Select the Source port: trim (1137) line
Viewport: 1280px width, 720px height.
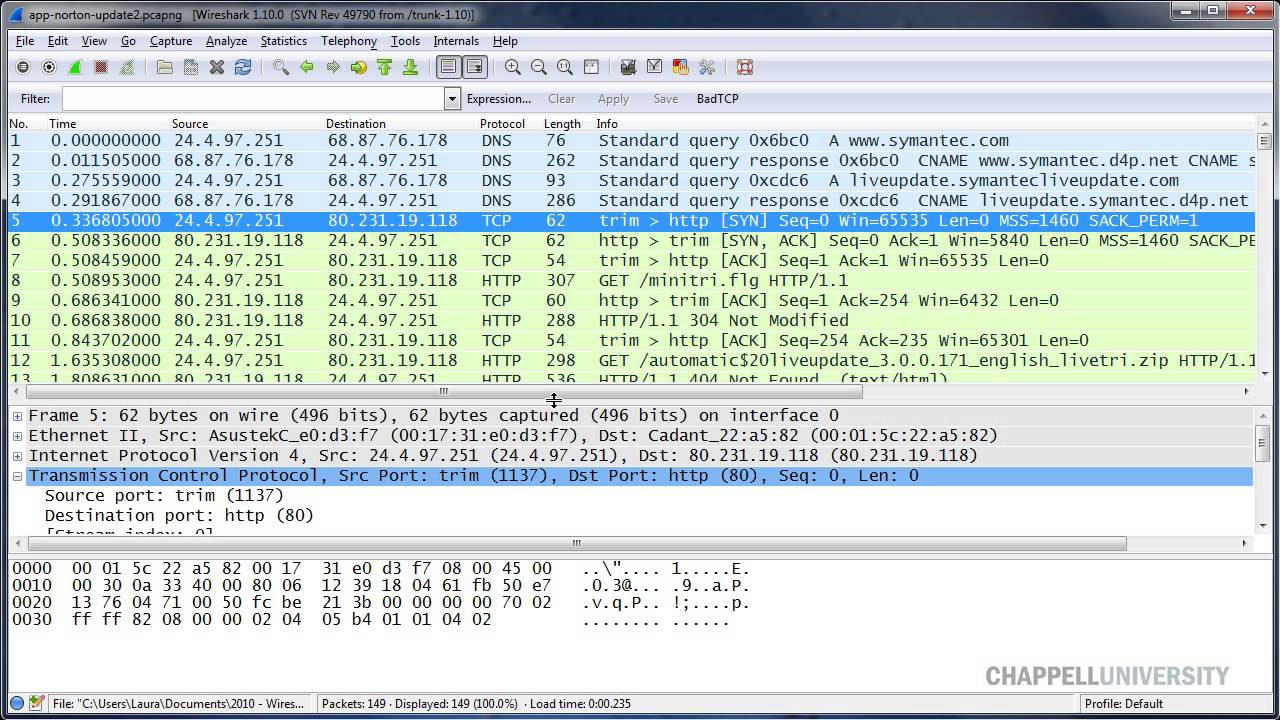click(164, 496)
